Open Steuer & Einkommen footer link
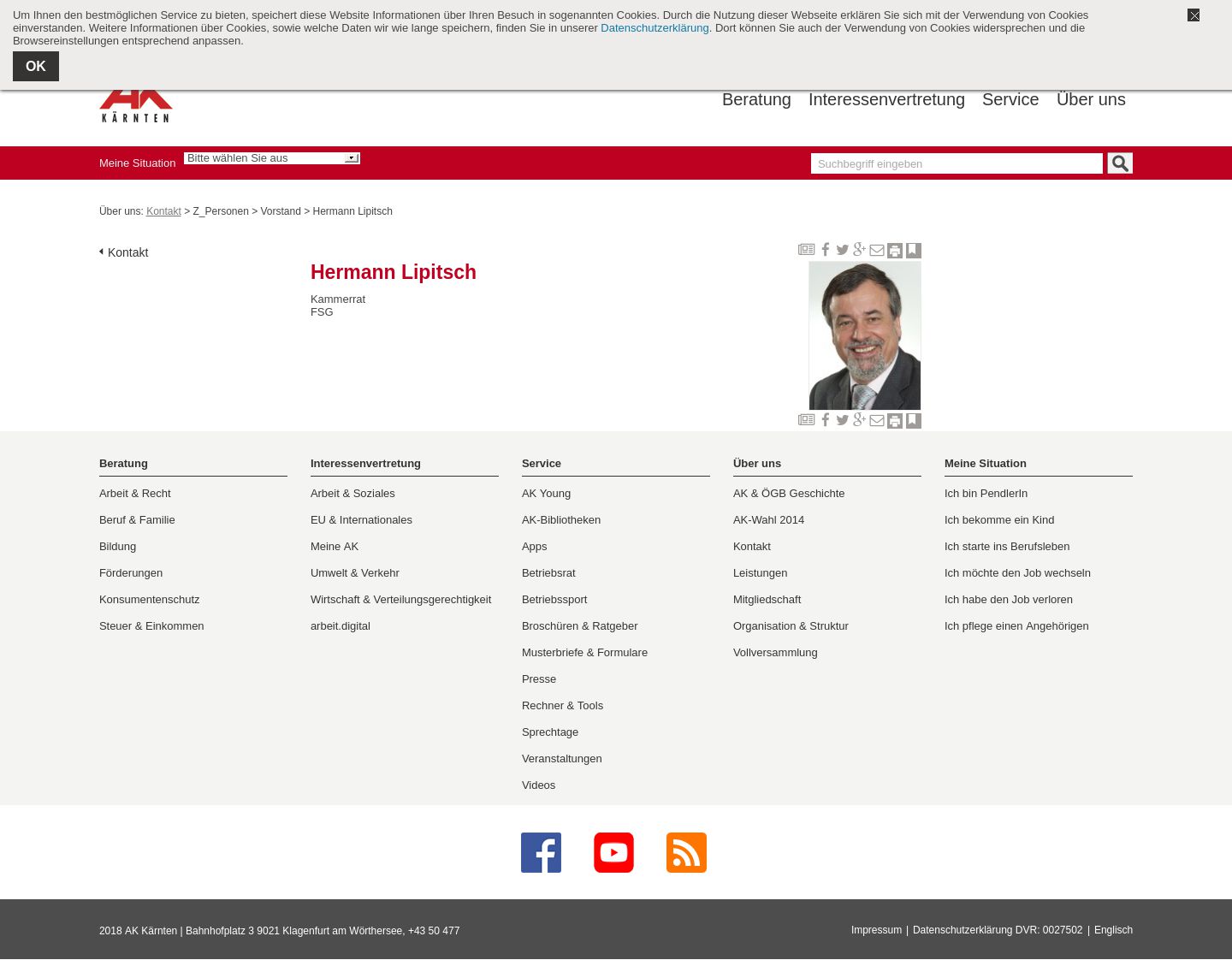 [151, 626]
